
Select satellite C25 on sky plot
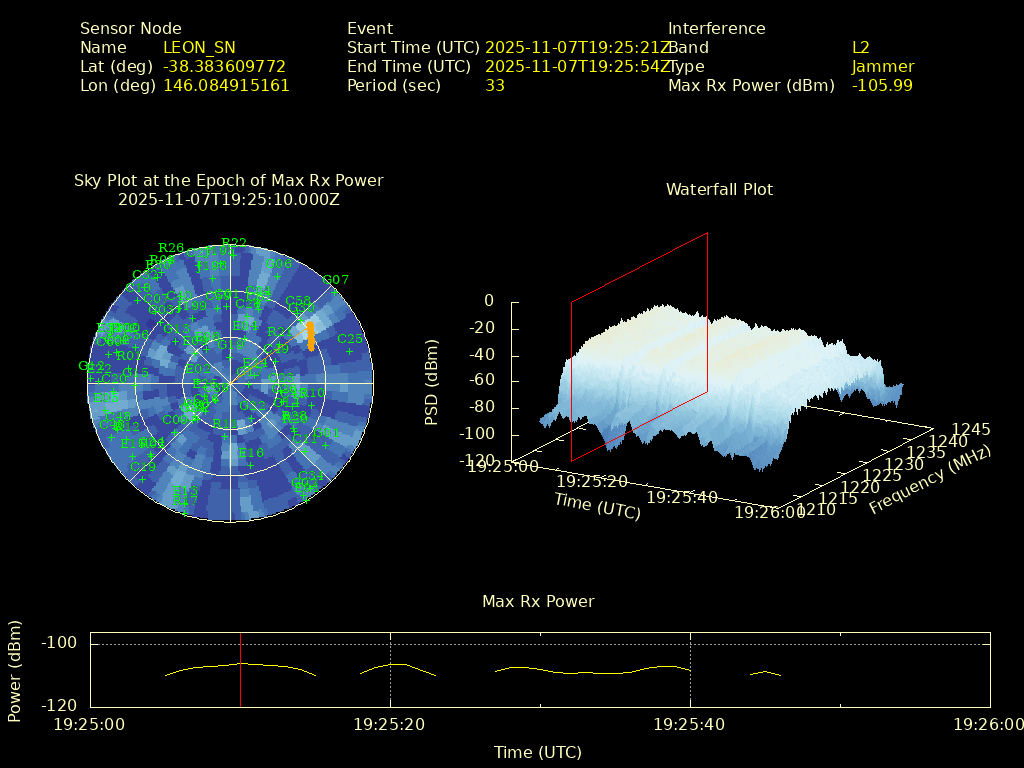(349, 339)
